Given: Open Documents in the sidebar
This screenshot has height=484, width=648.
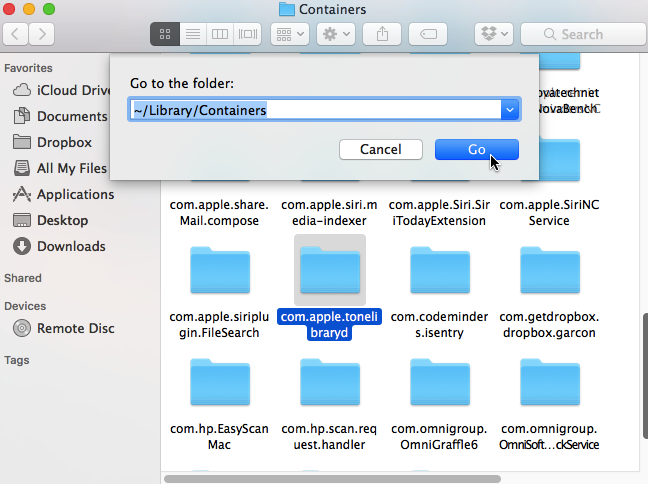Looking at the screenshot, I should point(61,116).
